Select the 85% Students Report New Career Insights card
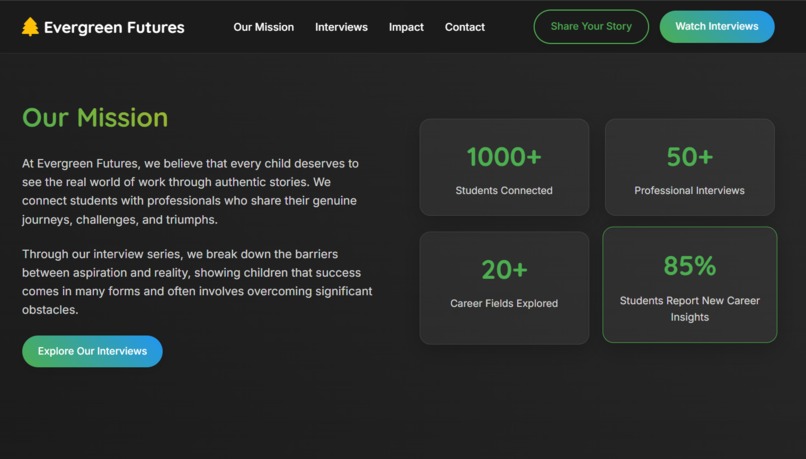Screen dimensions: 806x459 point(690,285)
